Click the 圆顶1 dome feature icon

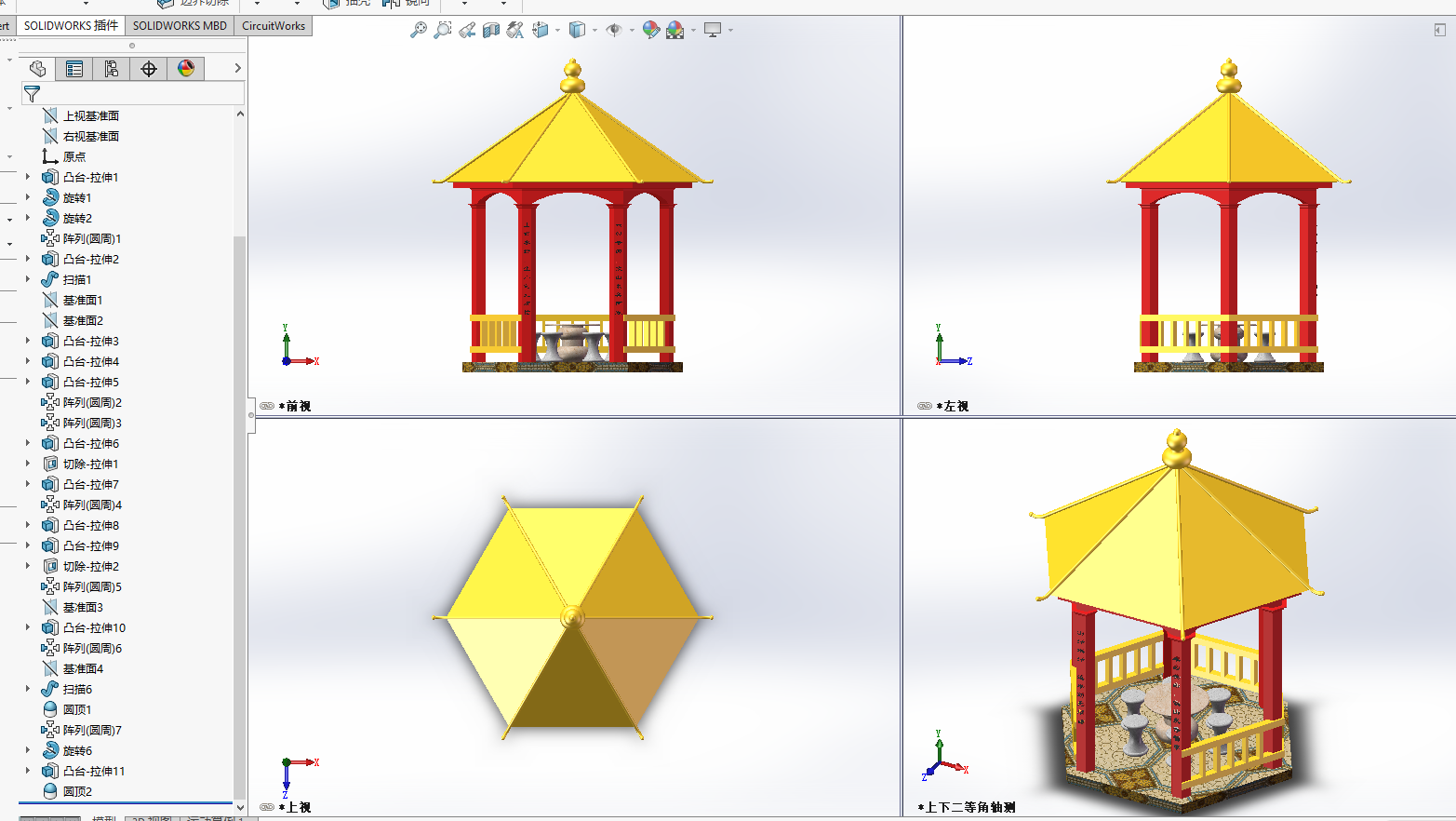coord(50,709)
